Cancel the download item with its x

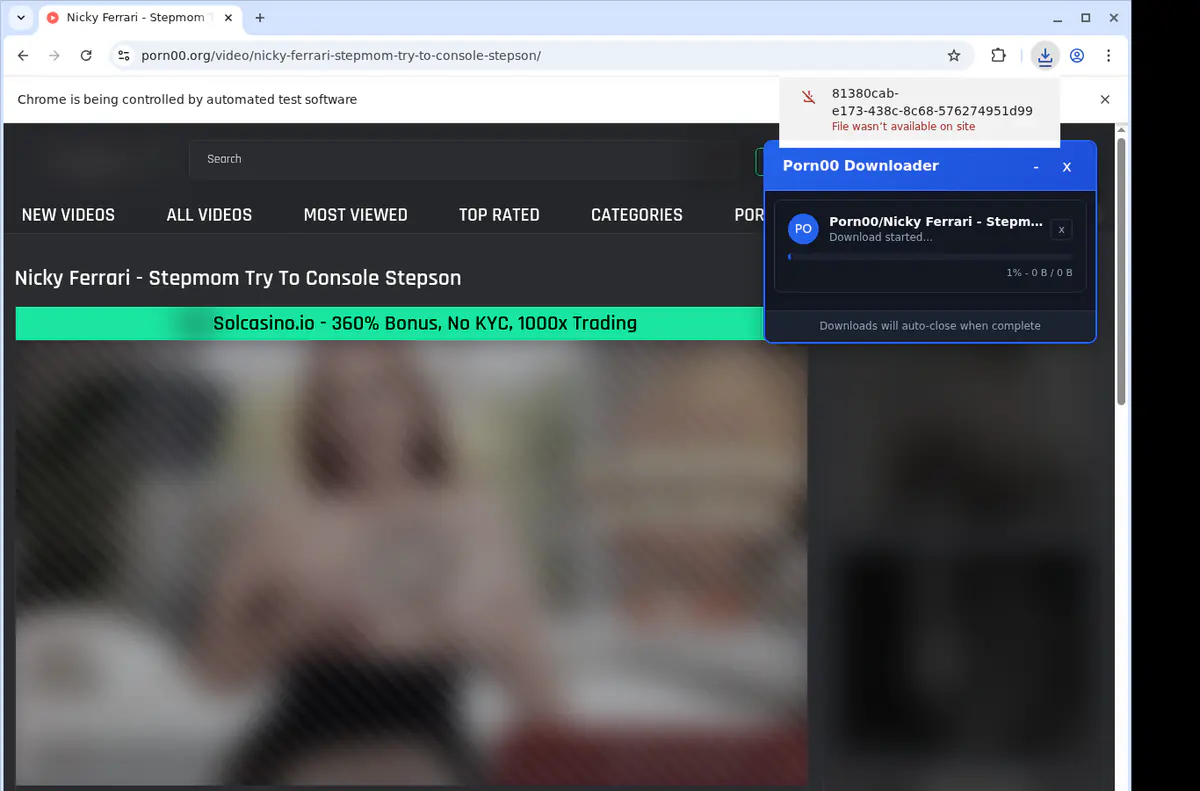[x=1062, y=230]
